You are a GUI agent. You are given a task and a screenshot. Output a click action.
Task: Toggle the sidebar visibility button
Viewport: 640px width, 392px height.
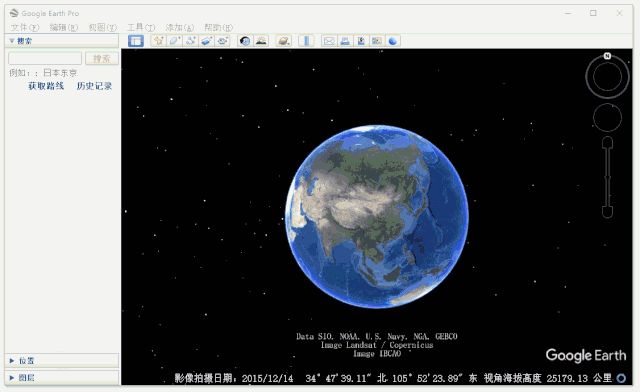(136, 41)
